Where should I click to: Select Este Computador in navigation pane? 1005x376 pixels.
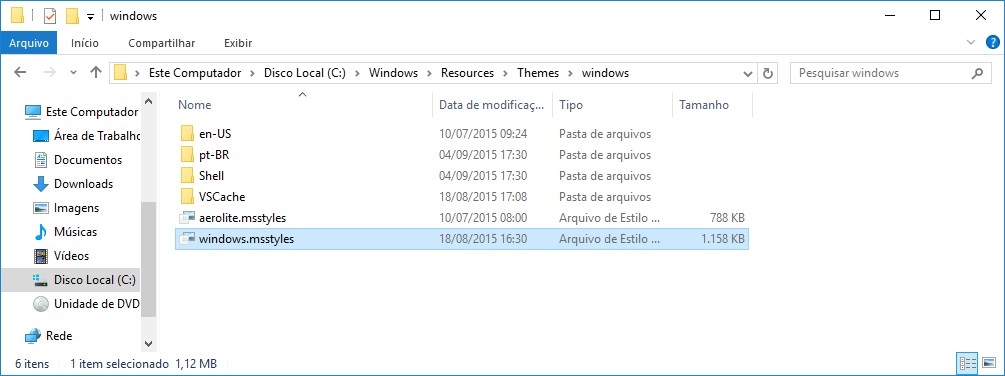[81, 111]
